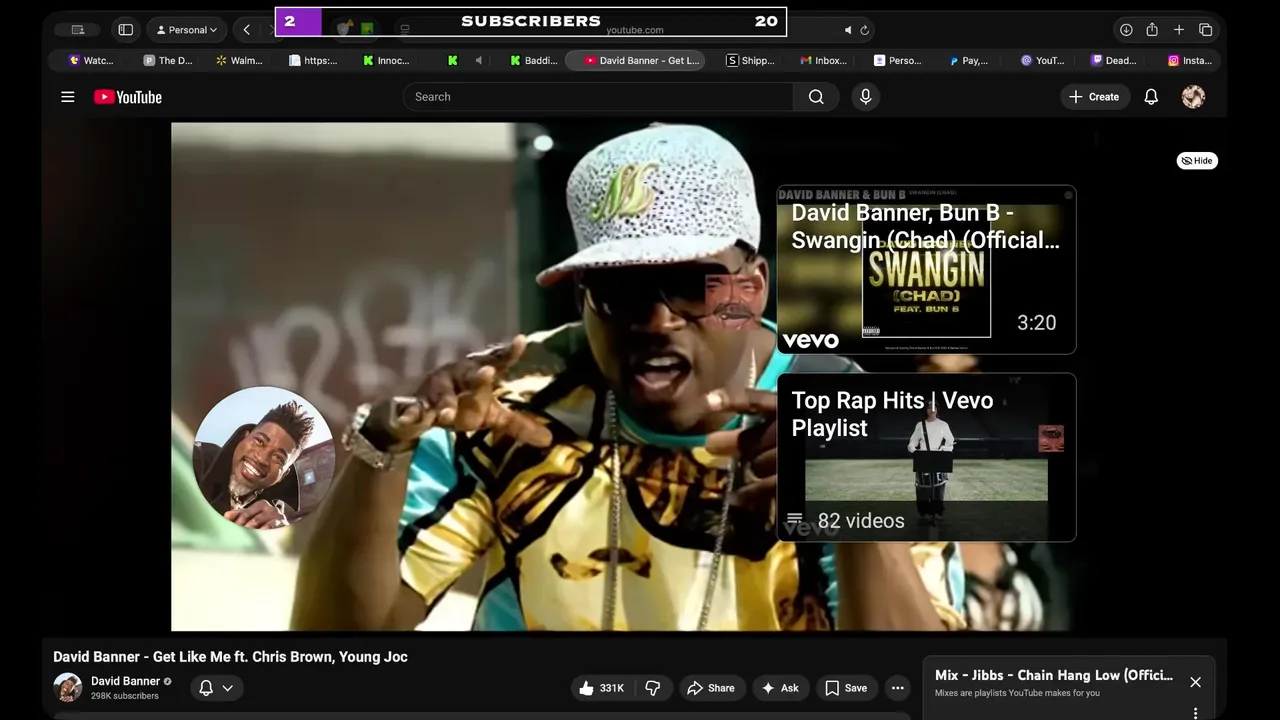Switch to the Innoc... tab
The height and width of the screenshot is (720, 1280).
pos(387,60)
